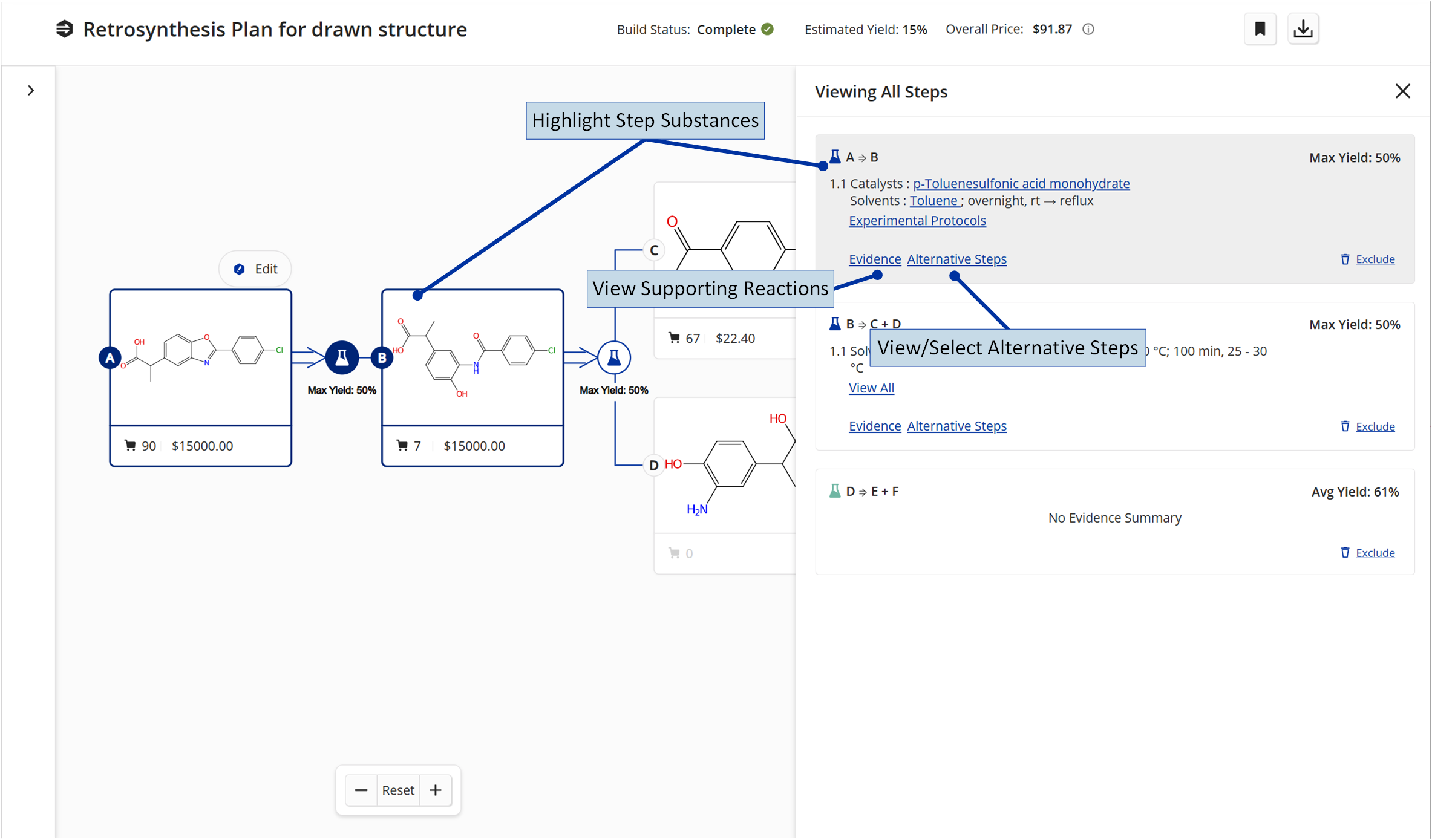Click the trash icon for step A ⇒ B
The height and width of the screenshot is (840, 1432).
pyautogui.click(x=1345, y=259)
